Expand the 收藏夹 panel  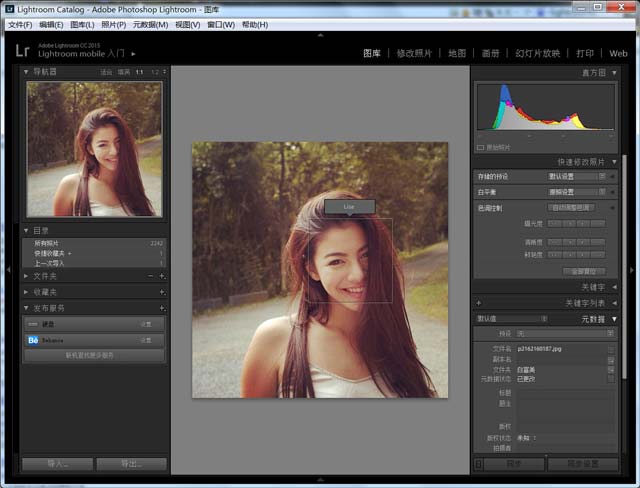(26, 292)
